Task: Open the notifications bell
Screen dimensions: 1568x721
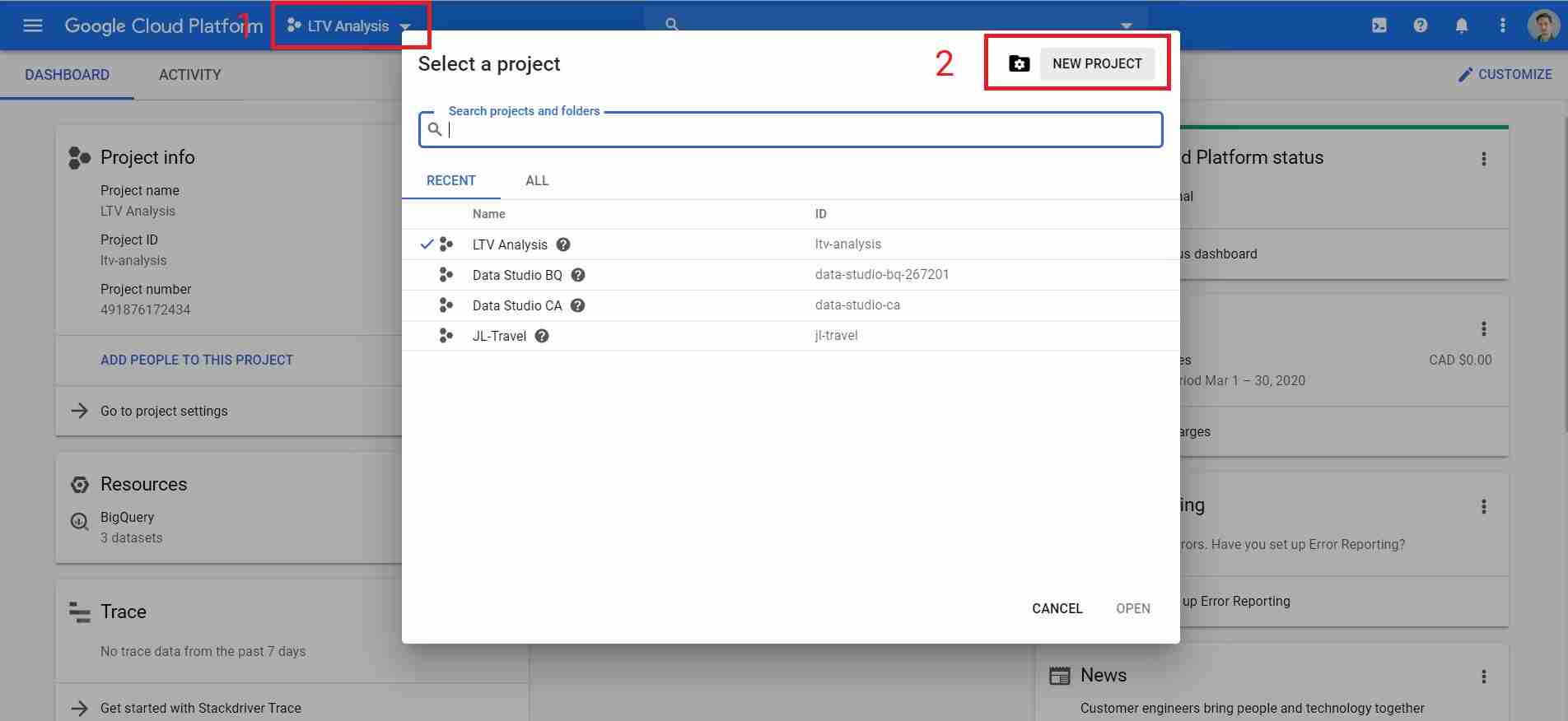Action: (x=1462, y=26)
